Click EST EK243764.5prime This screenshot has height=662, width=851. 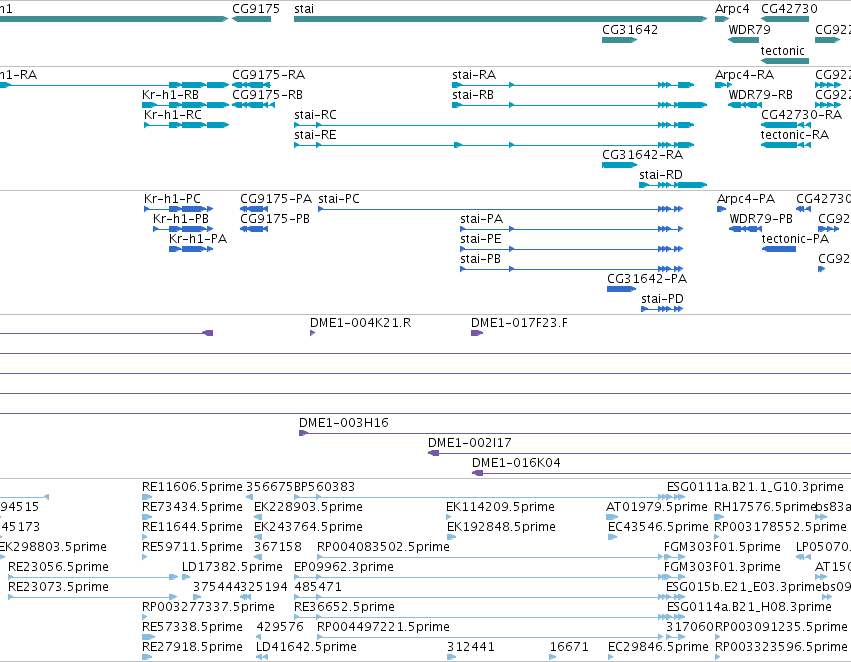[x=258, y=538]
